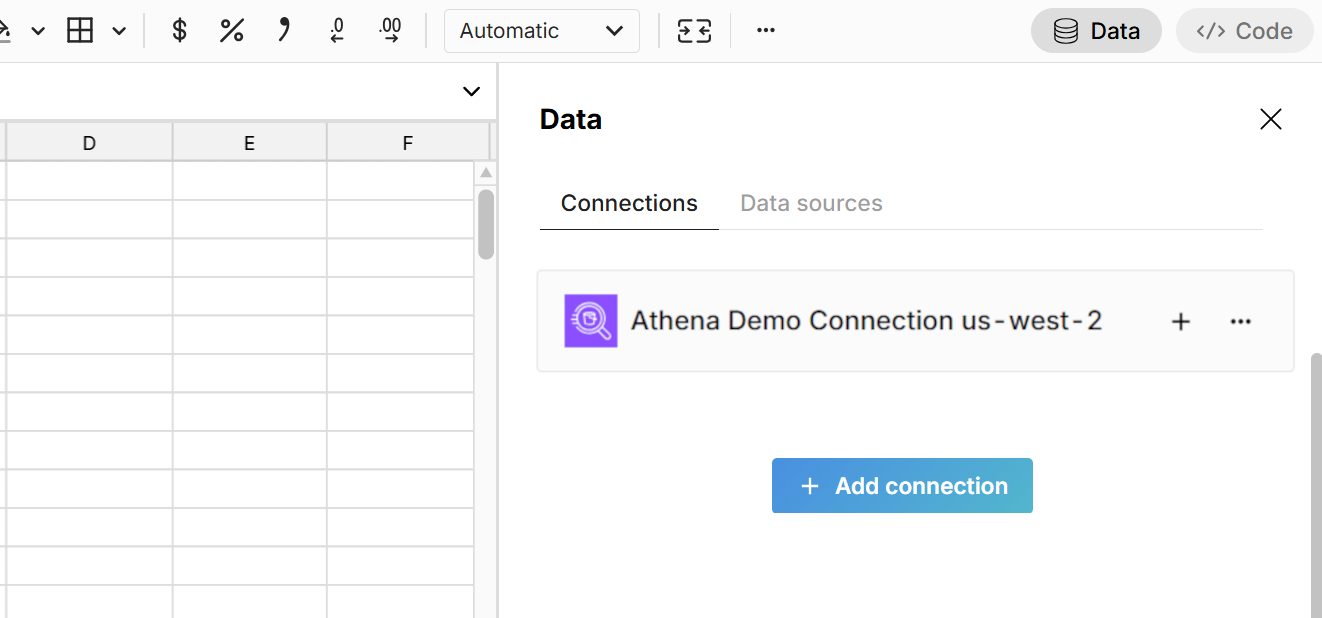Switch to the Data sources tab
The image size is (1322, 618).
tap(811, 203)
